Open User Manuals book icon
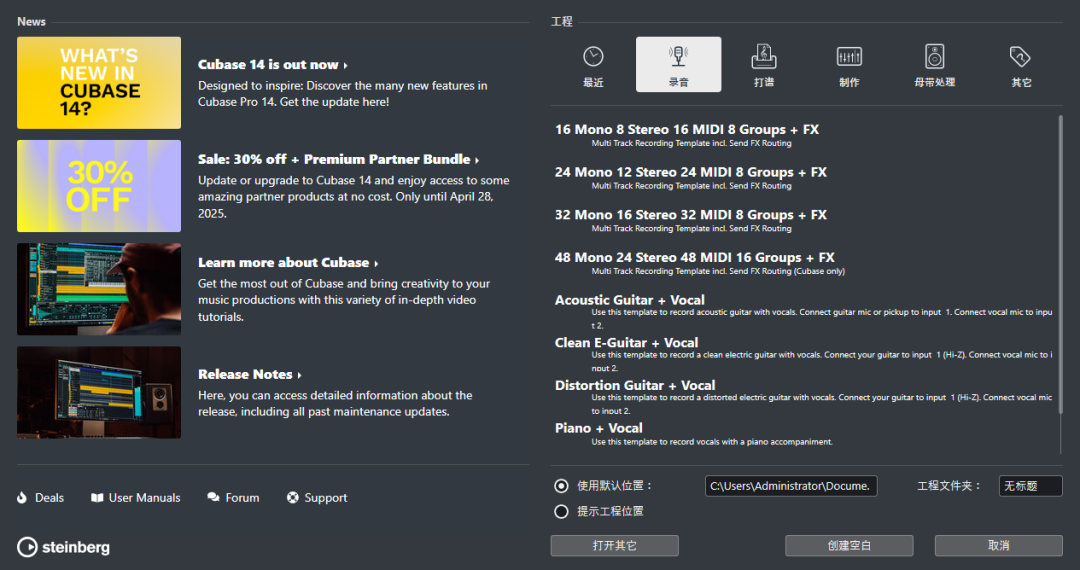Viewport: 1080px width, 570px height. (97, 498)
